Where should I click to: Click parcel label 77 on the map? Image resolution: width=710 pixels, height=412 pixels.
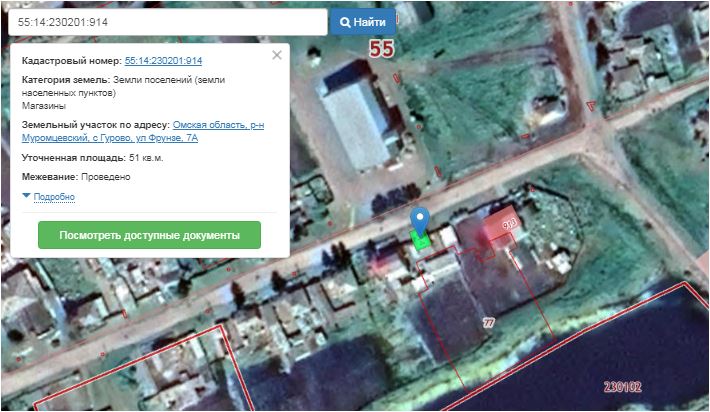pos(489,323)
